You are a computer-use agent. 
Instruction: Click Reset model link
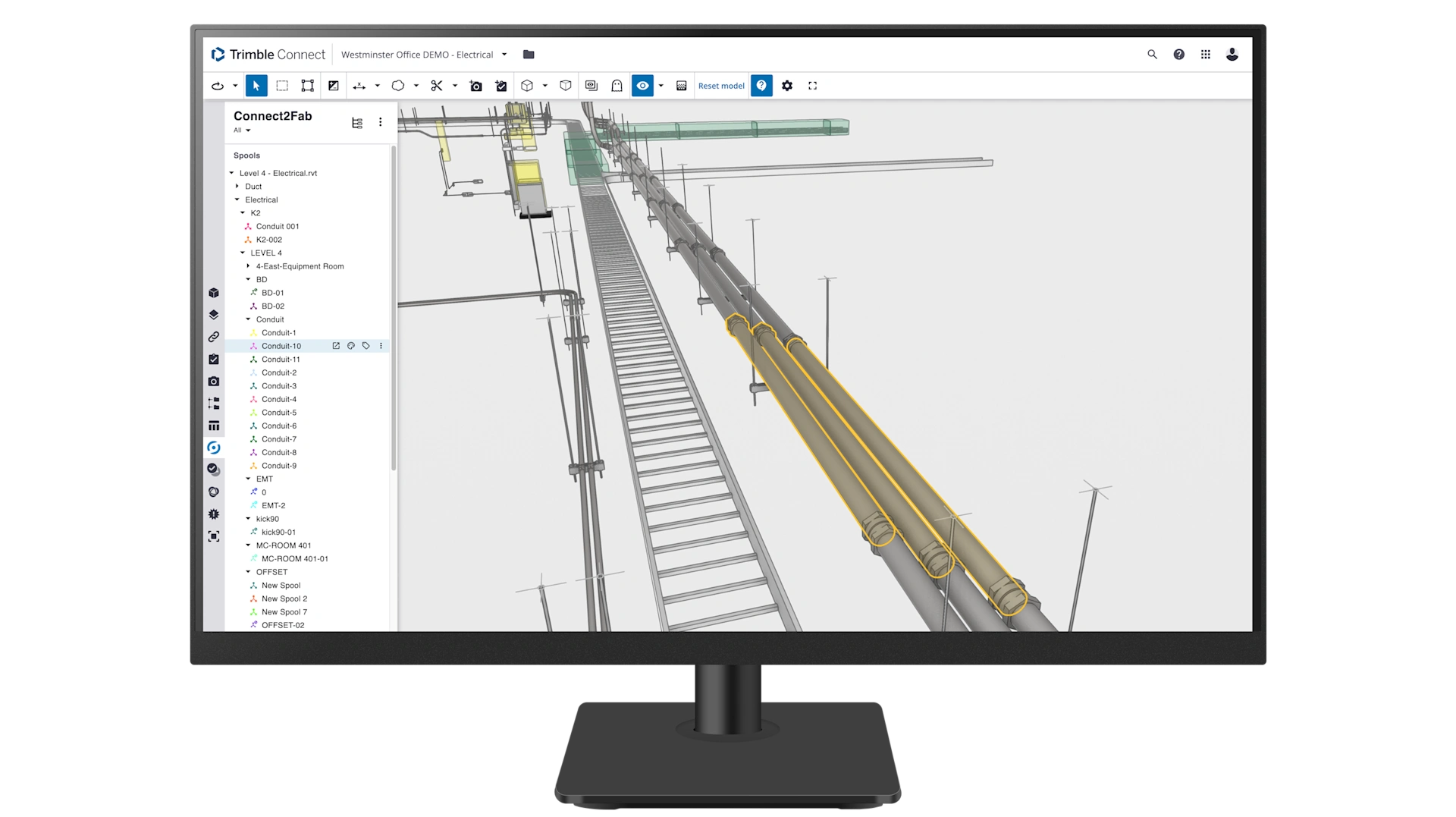pos(721,86)
